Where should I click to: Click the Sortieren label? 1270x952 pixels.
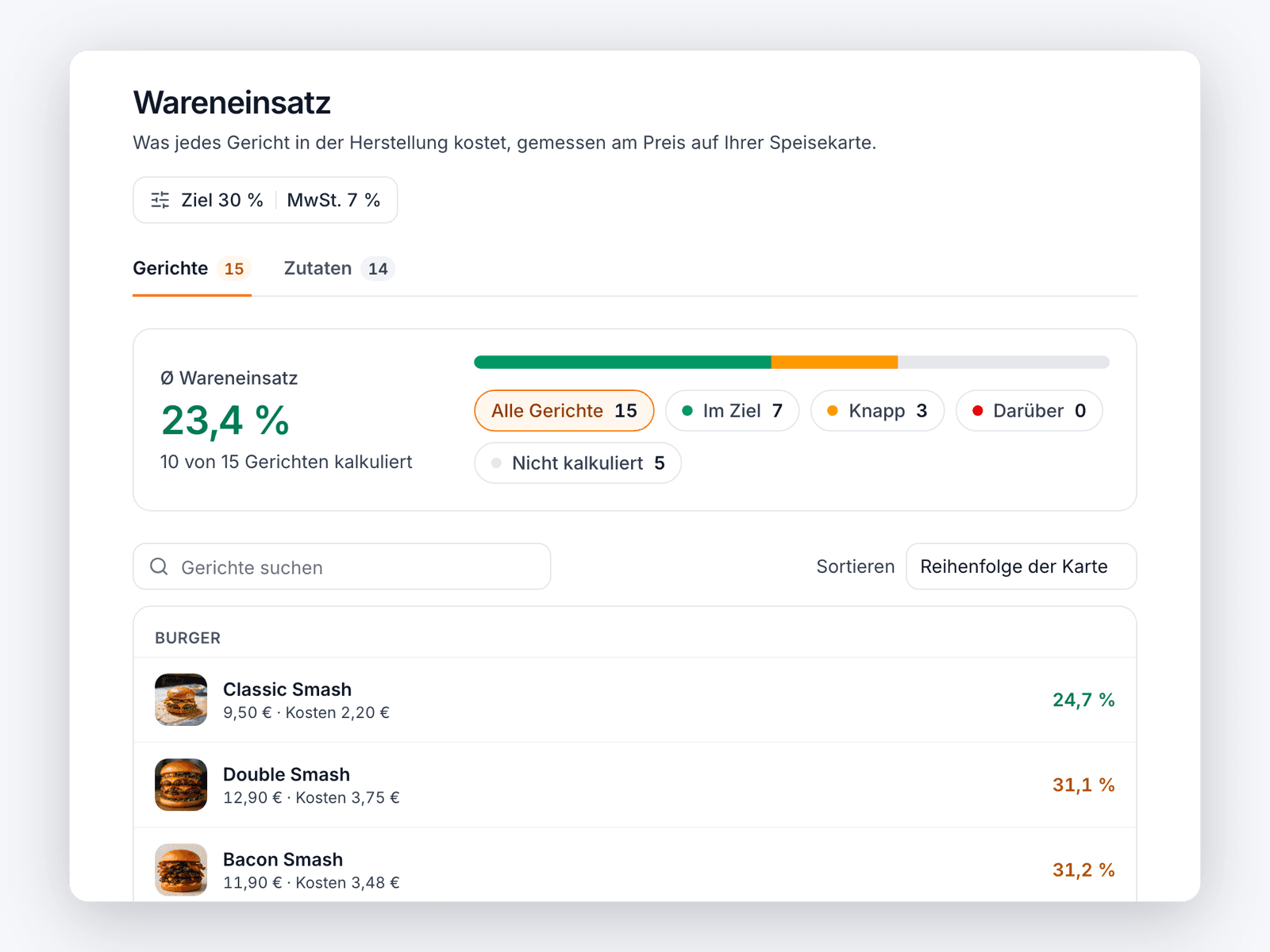click(x=856, y=566)
